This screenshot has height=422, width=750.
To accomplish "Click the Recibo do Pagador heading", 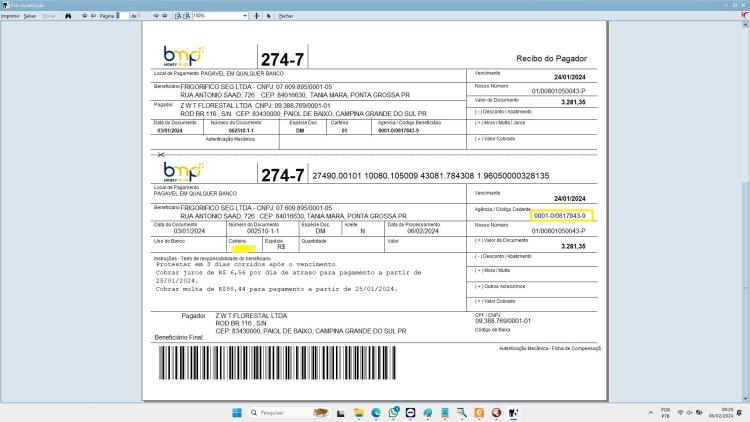I will (551, 58).
